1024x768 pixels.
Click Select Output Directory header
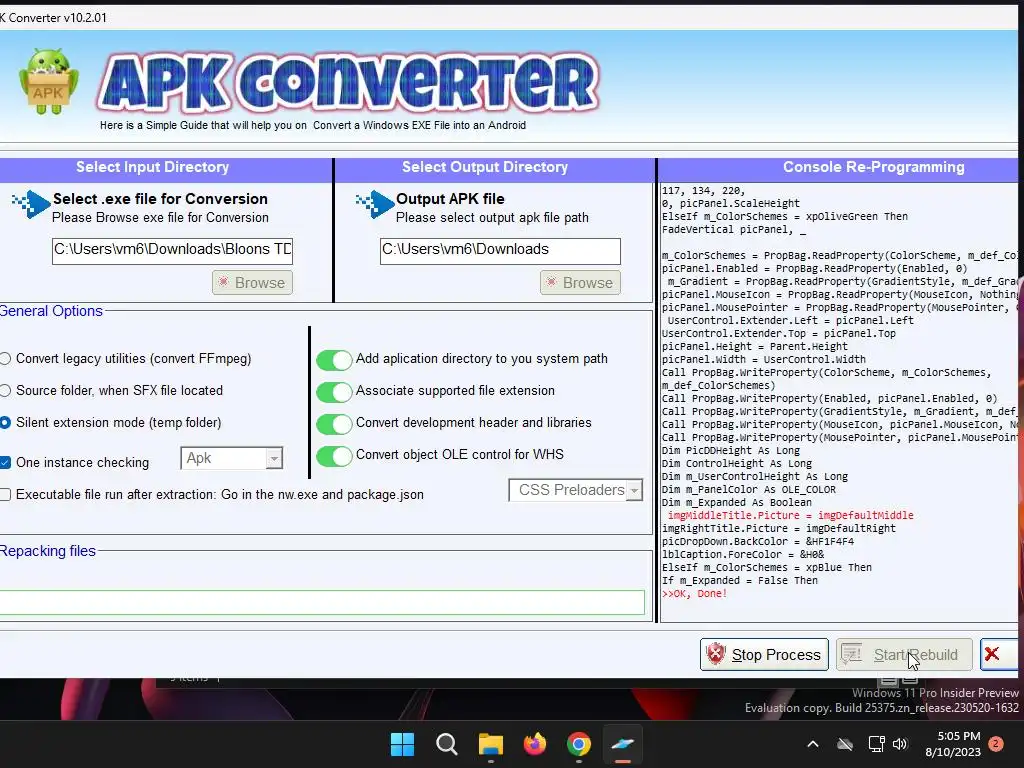pyautogui.click(x=485, y=167)
